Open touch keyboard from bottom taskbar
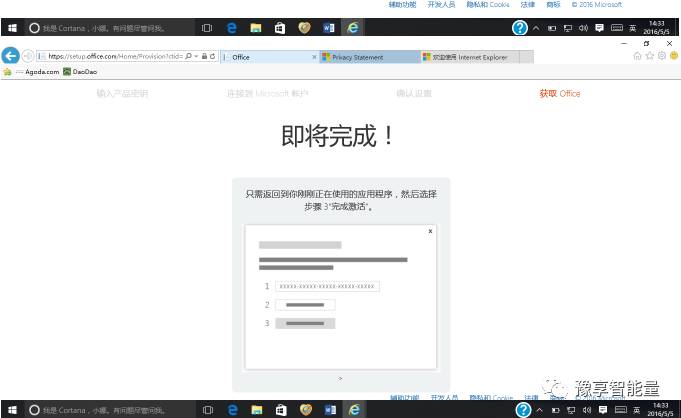681x418 pixels. 621,410
